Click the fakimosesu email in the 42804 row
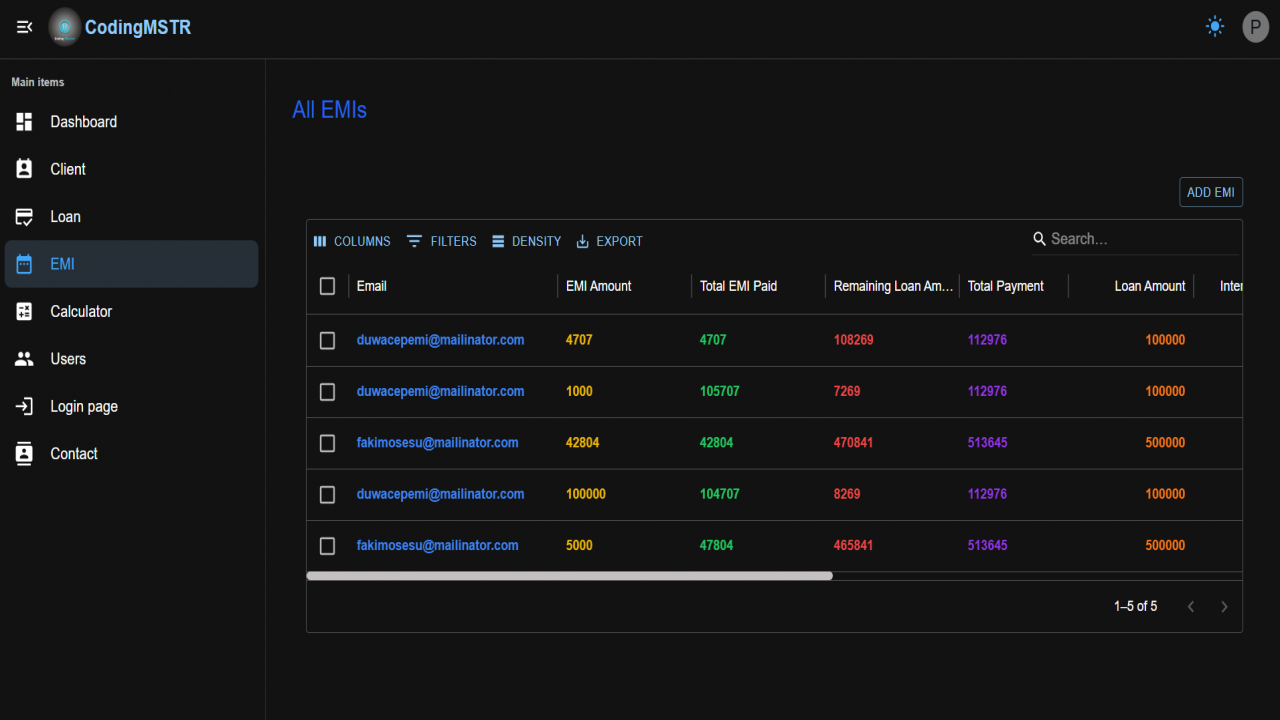Screen dimensions: 1280x720 pos(437,443)
